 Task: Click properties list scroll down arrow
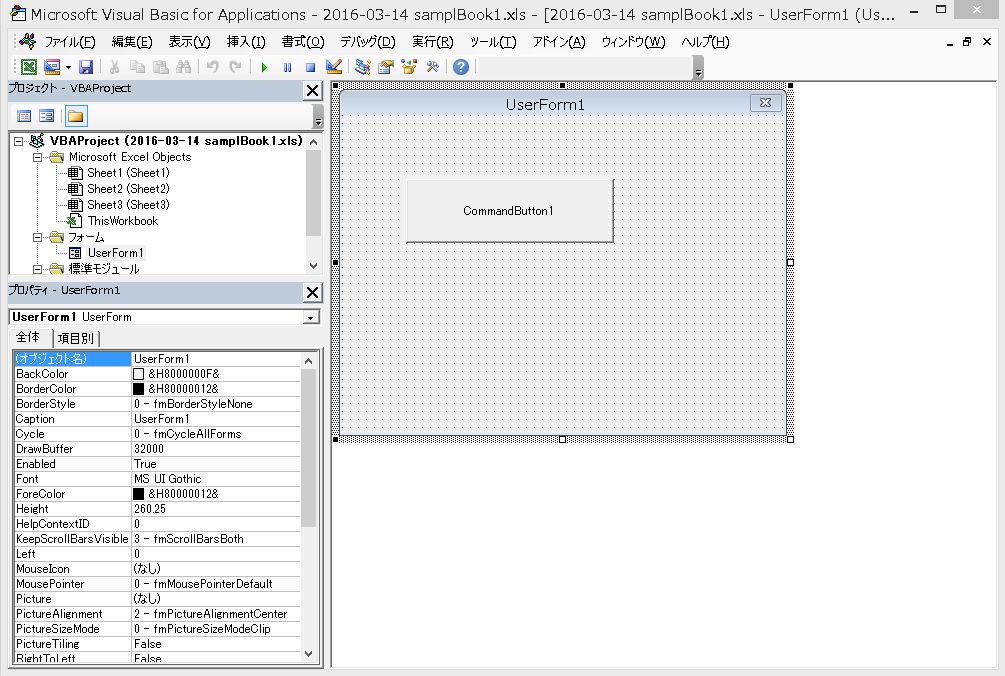click(308, 654)
